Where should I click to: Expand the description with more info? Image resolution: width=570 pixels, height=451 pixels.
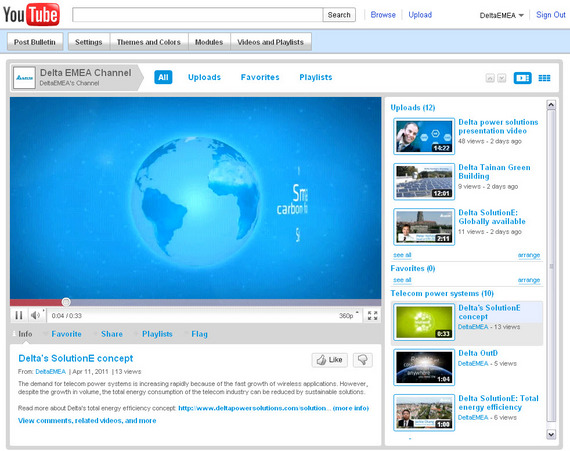click(x=351, y=408)
